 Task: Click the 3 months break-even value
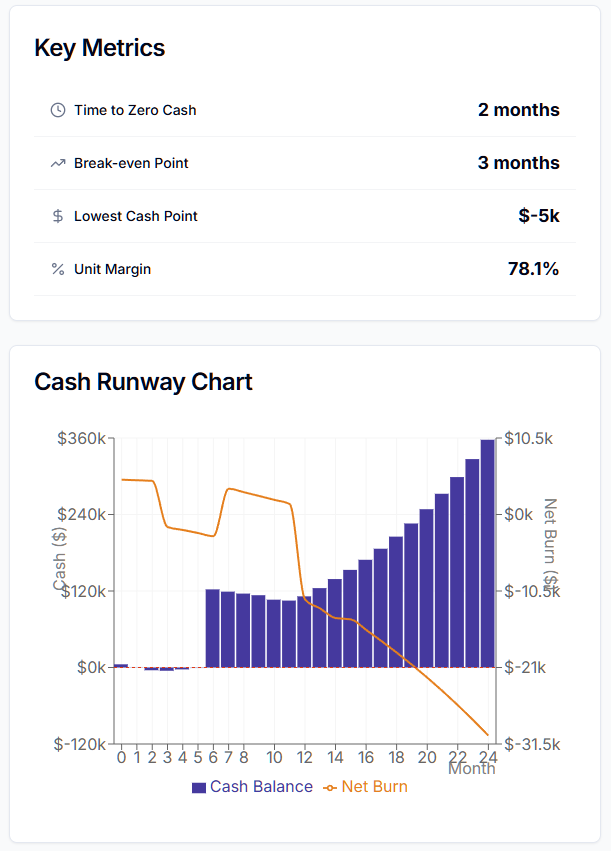(518, 163)
